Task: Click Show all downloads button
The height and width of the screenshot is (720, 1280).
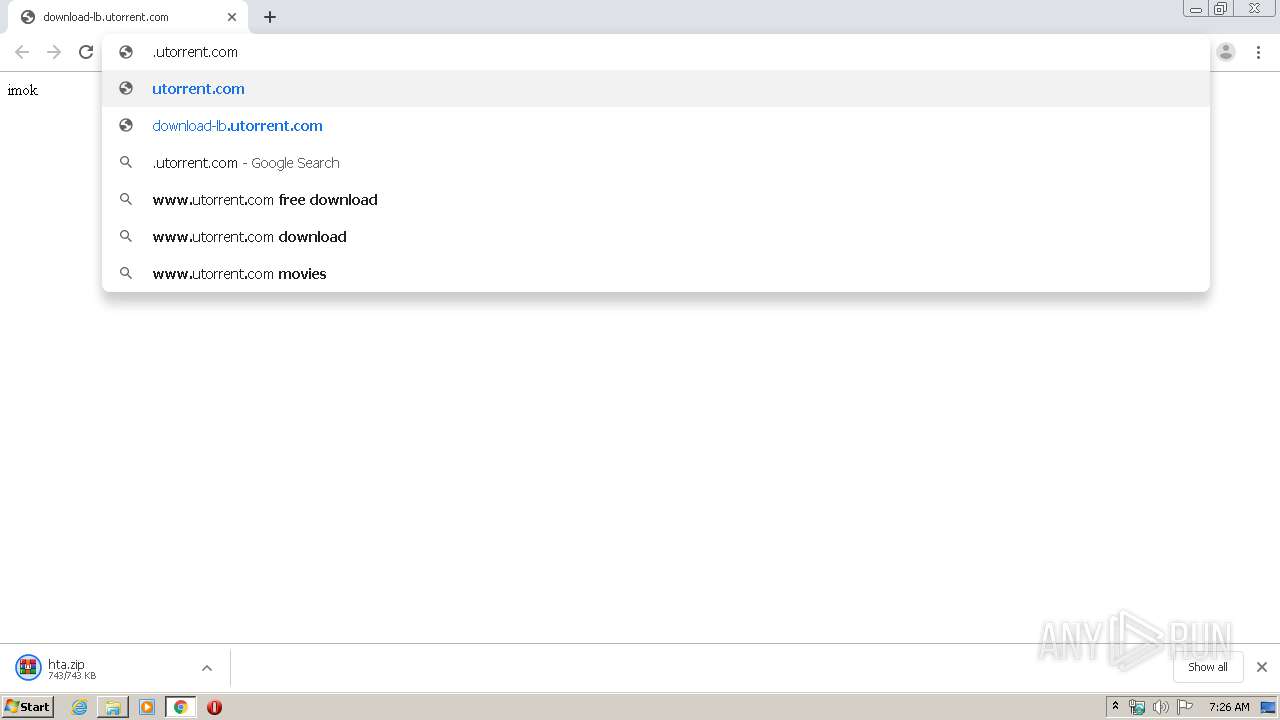Action: click(x=1207, y=667)
